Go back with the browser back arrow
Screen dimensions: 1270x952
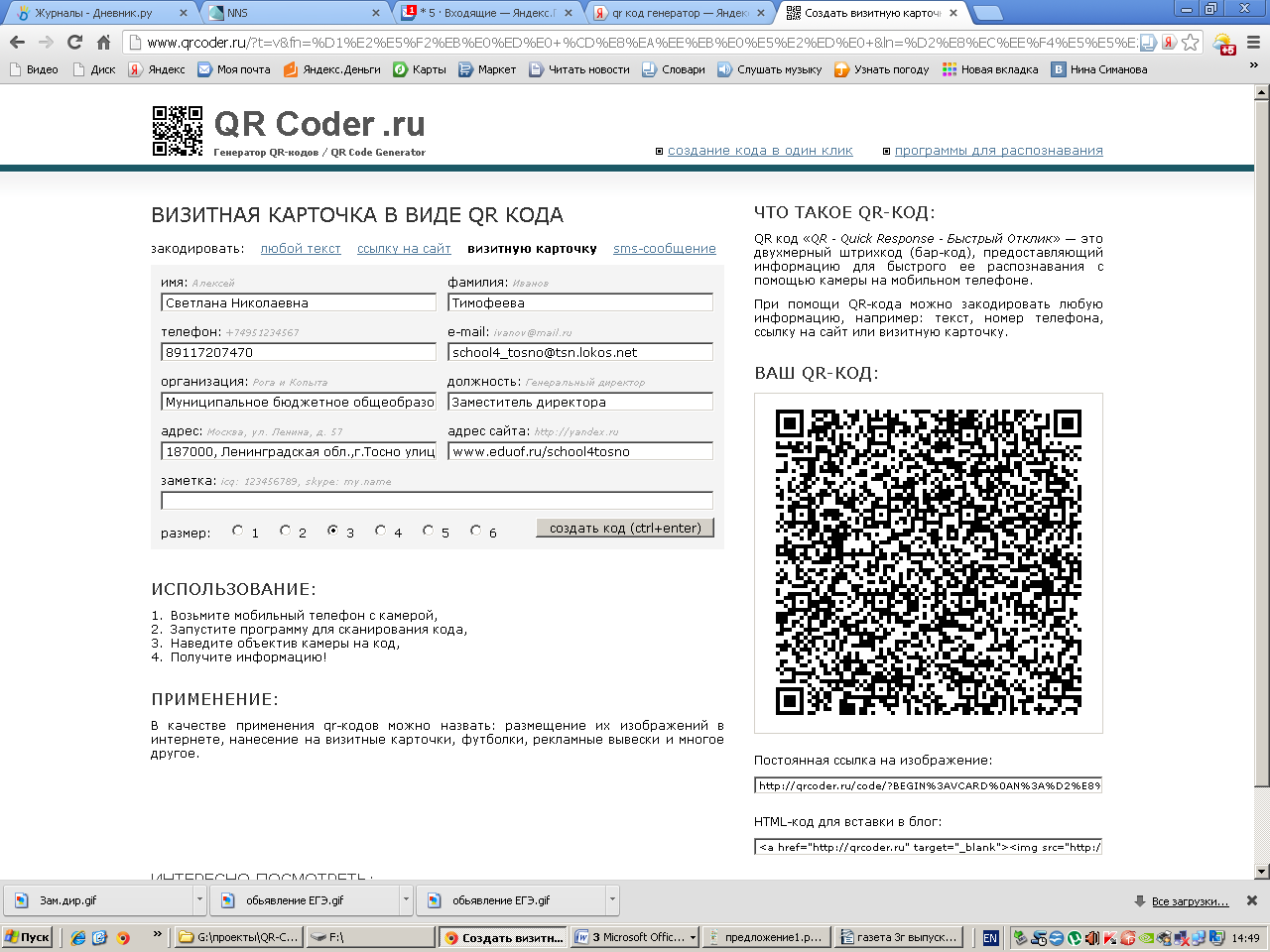pos(17,42)
